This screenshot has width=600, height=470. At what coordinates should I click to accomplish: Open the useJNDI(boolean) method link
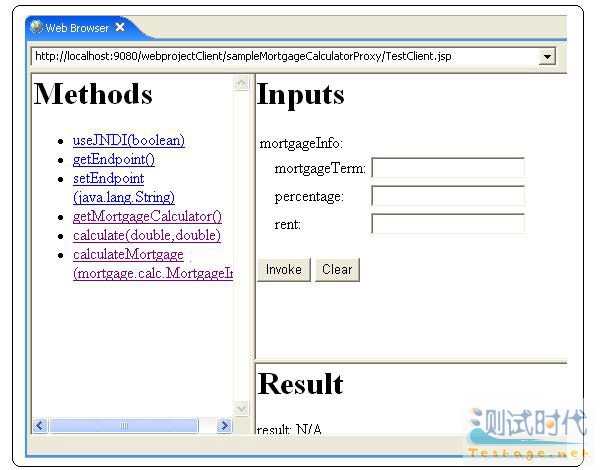[x=128, y=141]
